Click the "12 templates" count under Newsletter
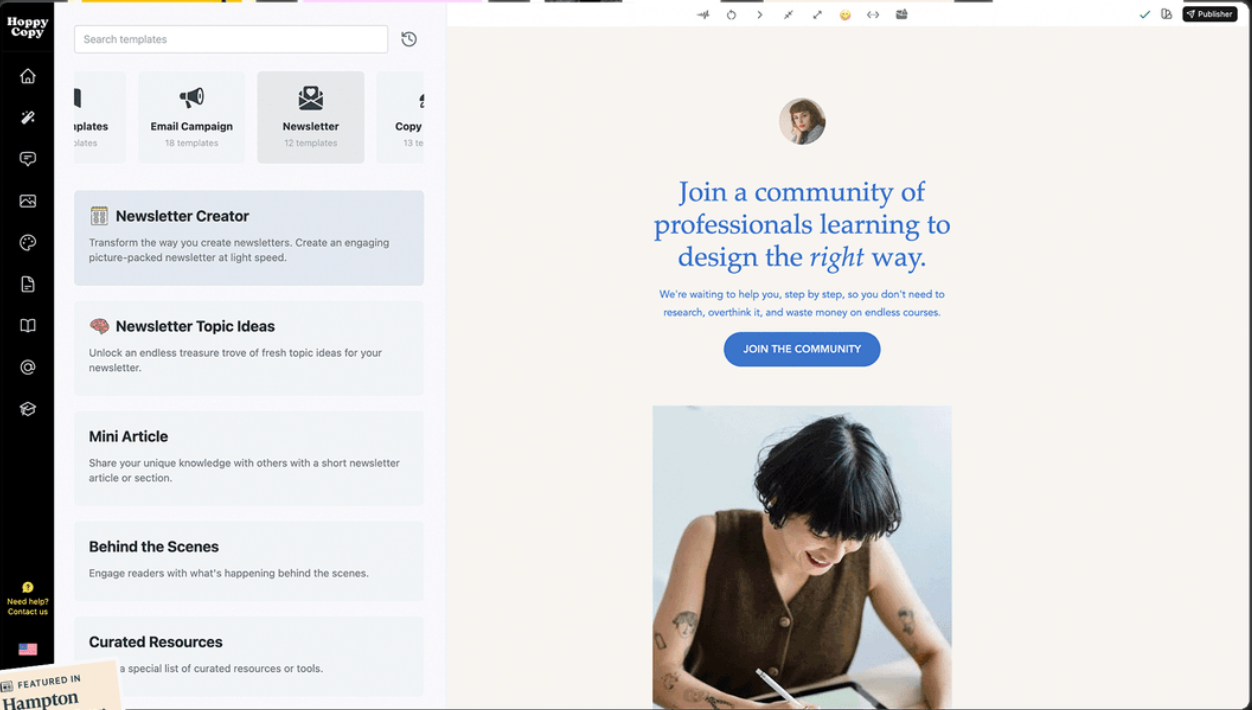The width and height of the screenshot is (1252, 710). [x=311, y=143]
